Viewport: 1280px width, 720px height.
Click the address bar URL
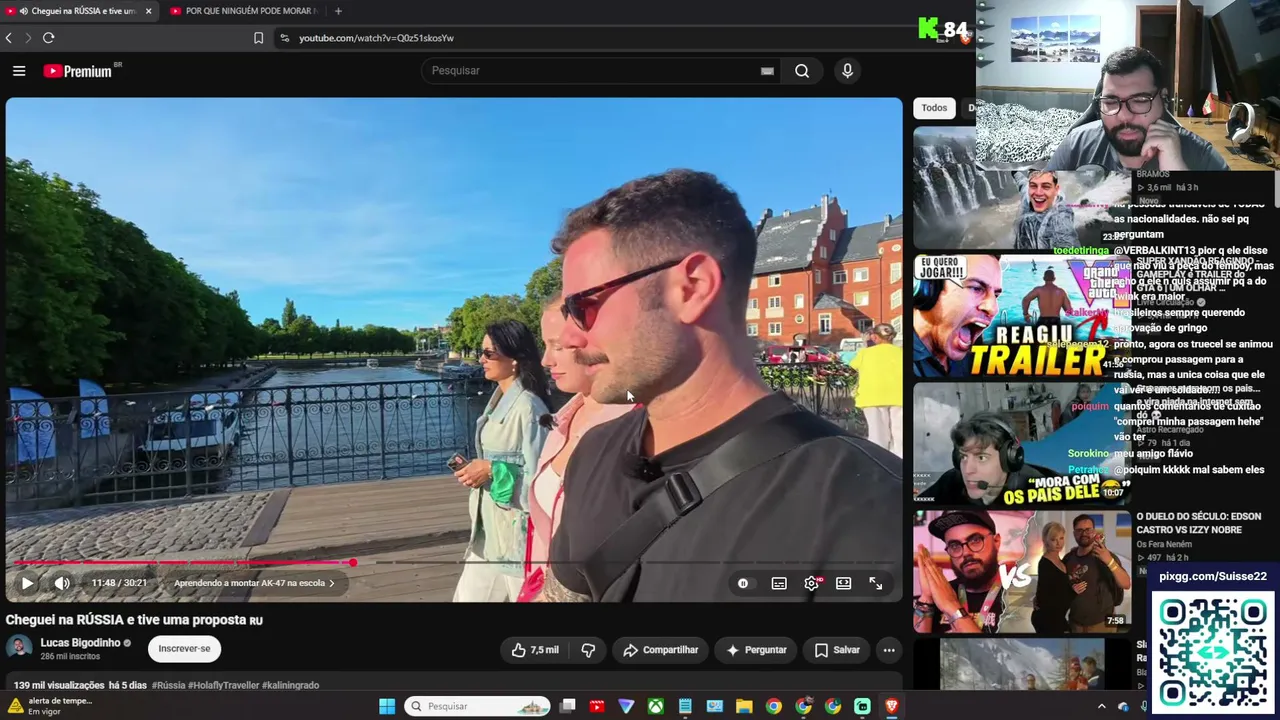tap(376, 38)
